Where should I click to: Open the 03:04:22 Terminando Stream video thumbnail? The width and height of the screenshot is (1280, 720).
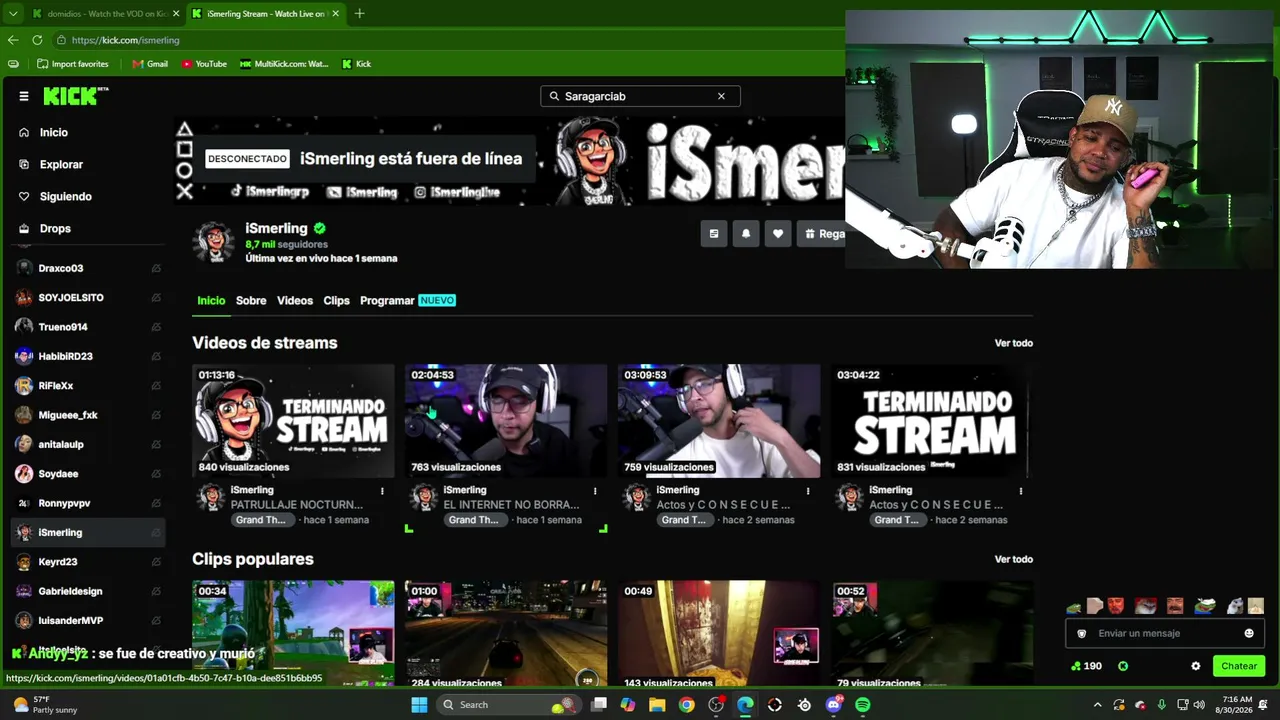pyautogui.click(x=932, y=421)
